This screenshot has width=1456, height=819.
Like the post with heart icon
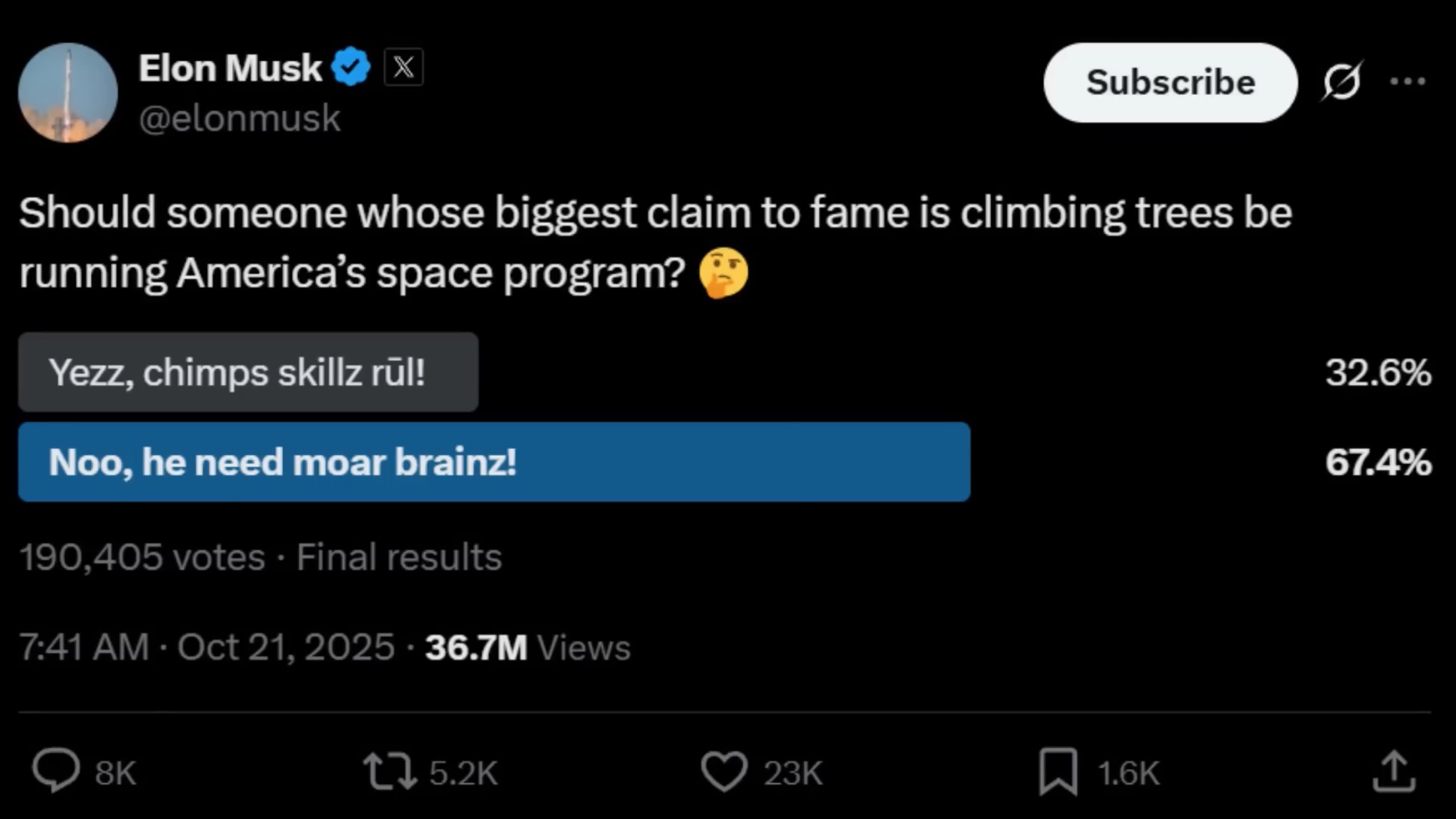[724, 772]
